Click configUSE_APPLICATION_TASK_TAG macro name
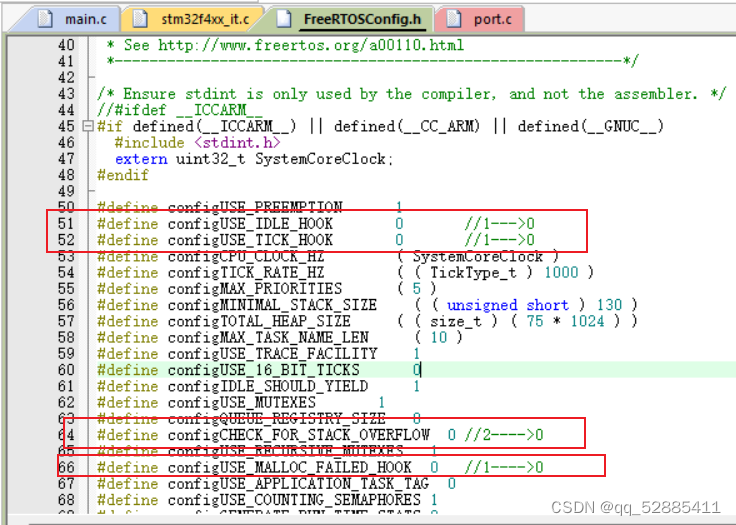Viewport: 736px width, 525px height. coord(299,484)
